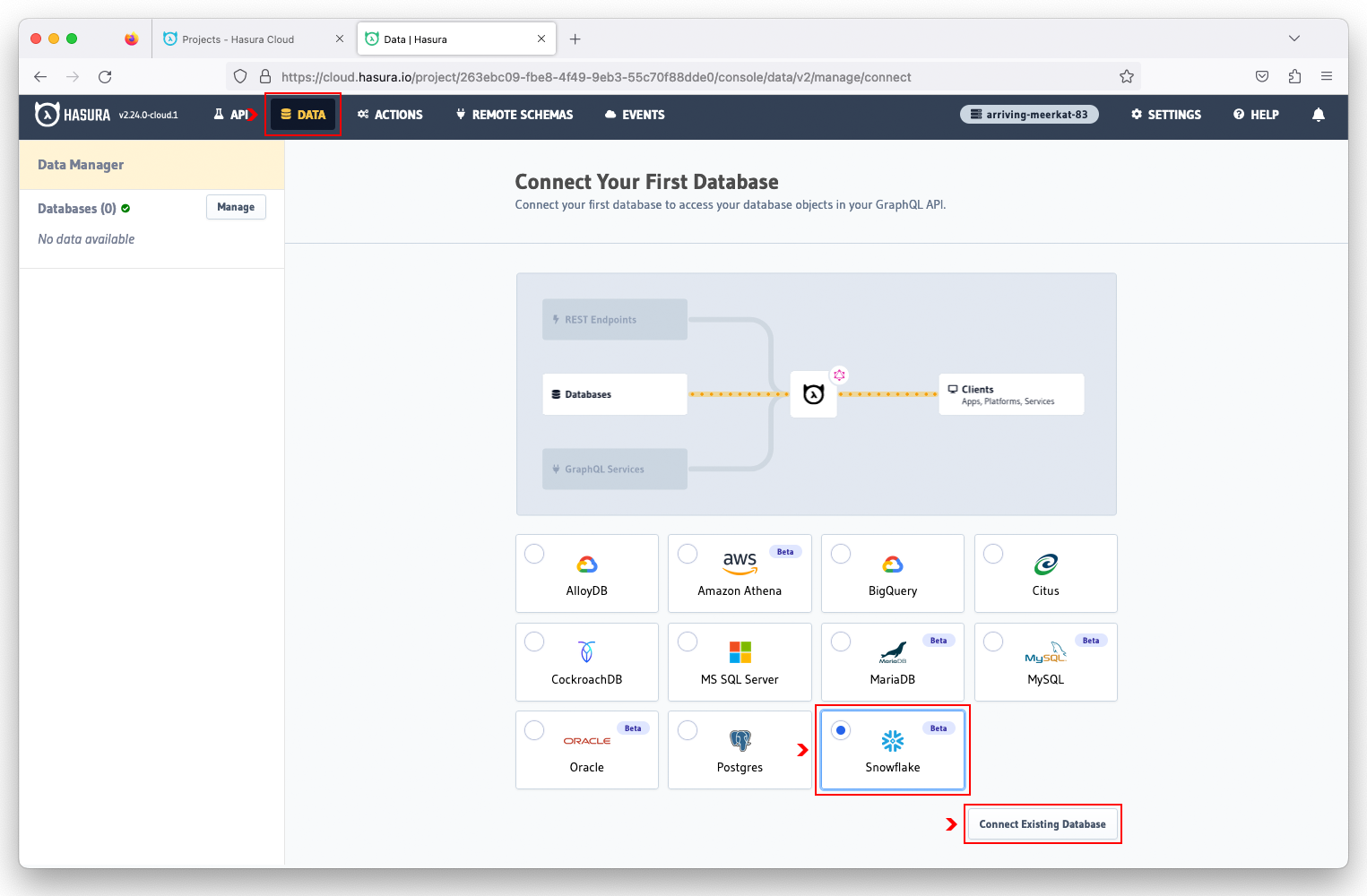1367x896 pixels.
Task: Click the Connect Existing Database button
Action: 1042,824
